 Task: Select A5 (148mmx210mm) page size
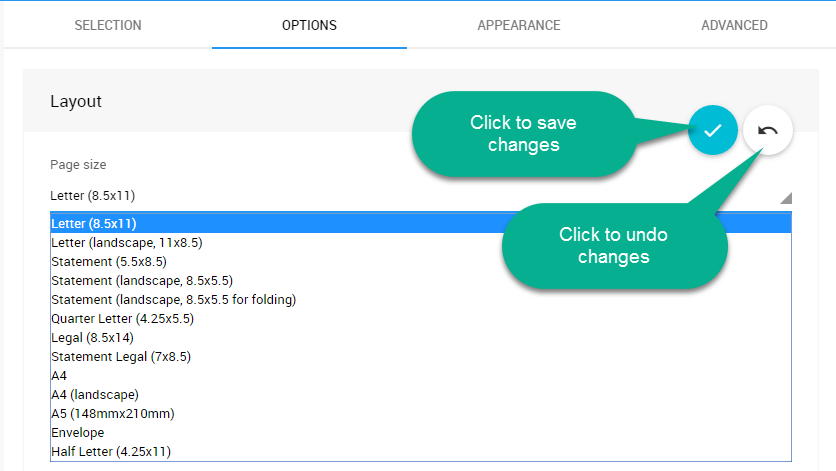point(113,413)
